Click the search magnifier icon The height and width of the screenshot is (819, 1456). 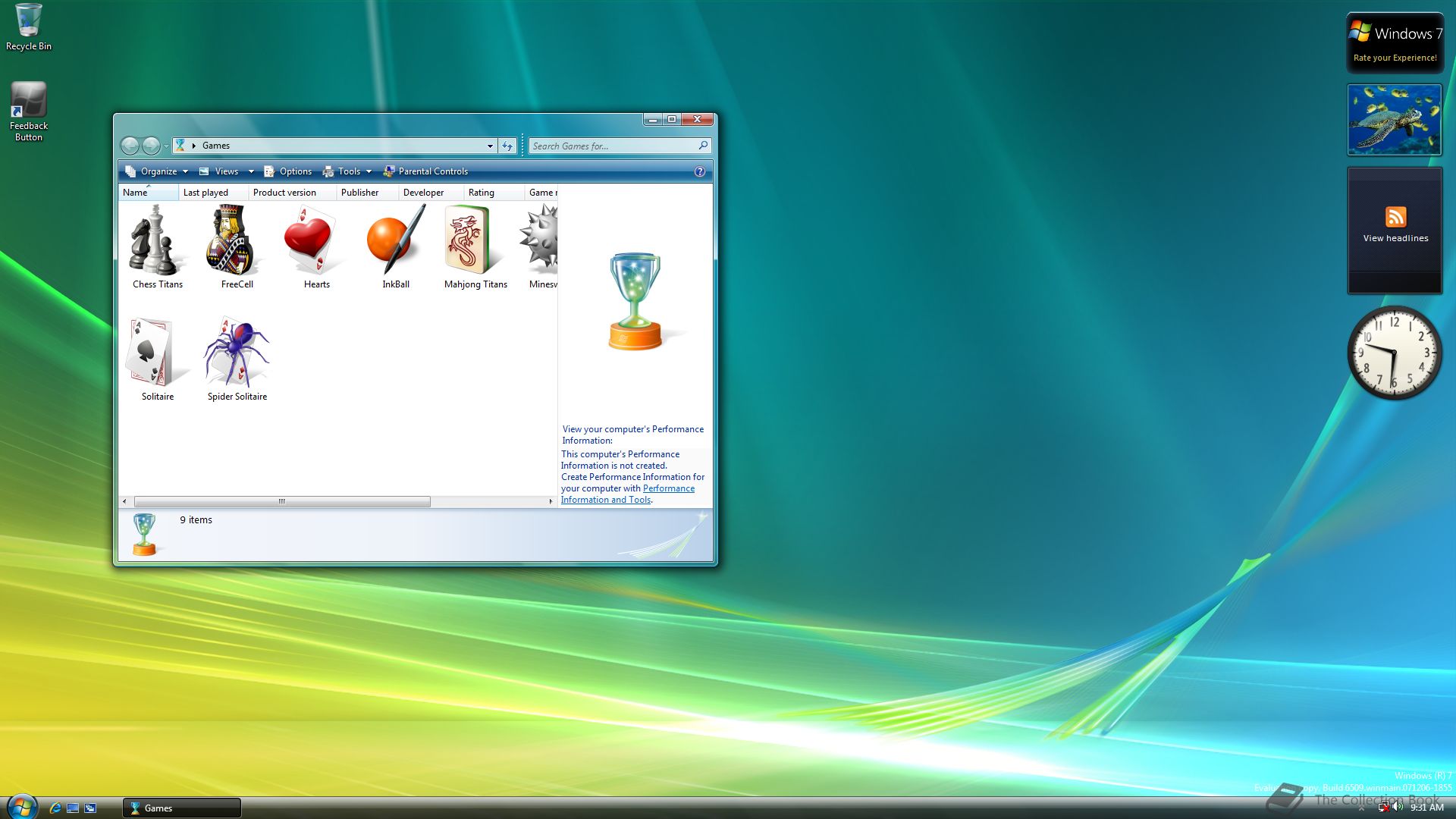click(x=703, y=146)
